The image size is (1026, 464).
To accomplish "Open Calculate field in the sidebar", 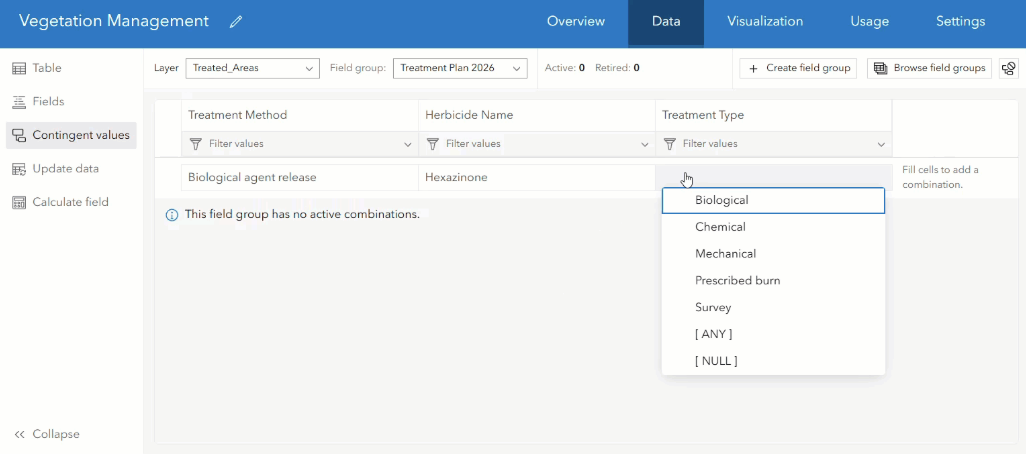I will (71, 202).
